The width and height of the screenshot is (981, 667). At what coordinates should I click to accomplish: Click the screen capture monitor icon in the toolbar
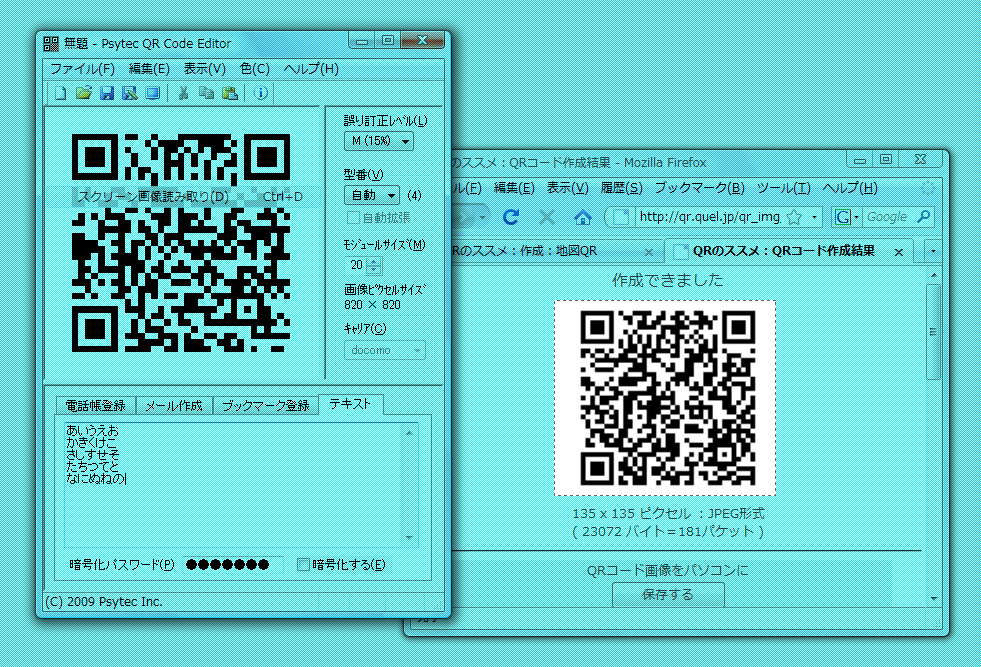153,93
